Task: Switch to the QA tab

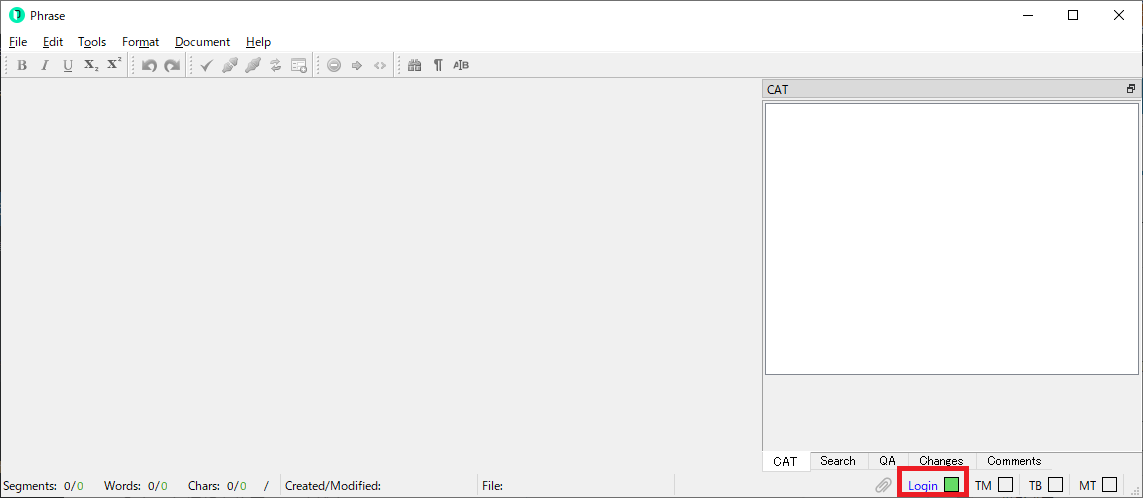Action: [x=887, y=461]
